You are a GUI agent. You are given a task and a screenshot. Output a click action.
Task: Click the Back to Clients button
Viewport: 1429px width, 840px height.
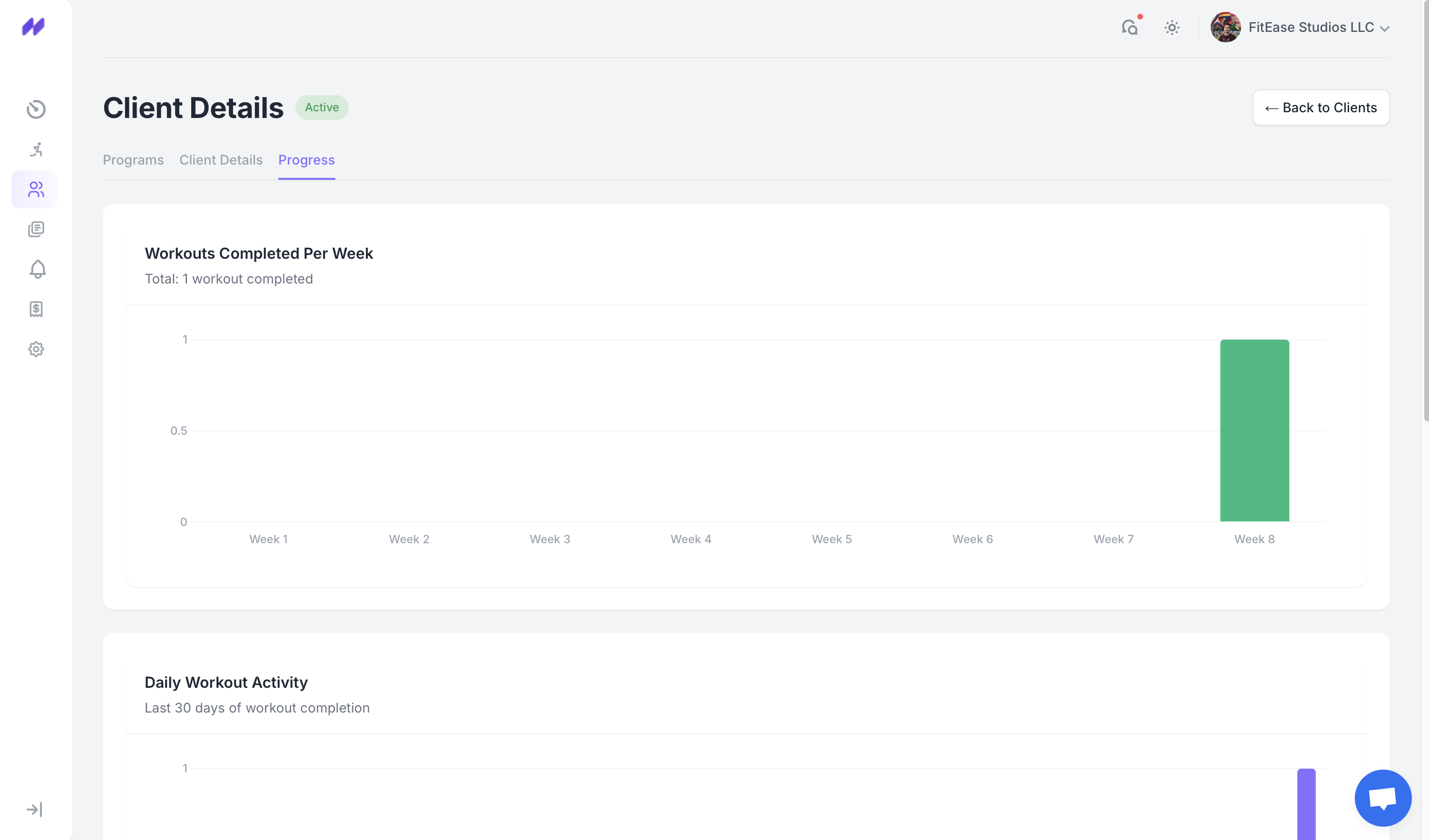[x=1321, y=108]
